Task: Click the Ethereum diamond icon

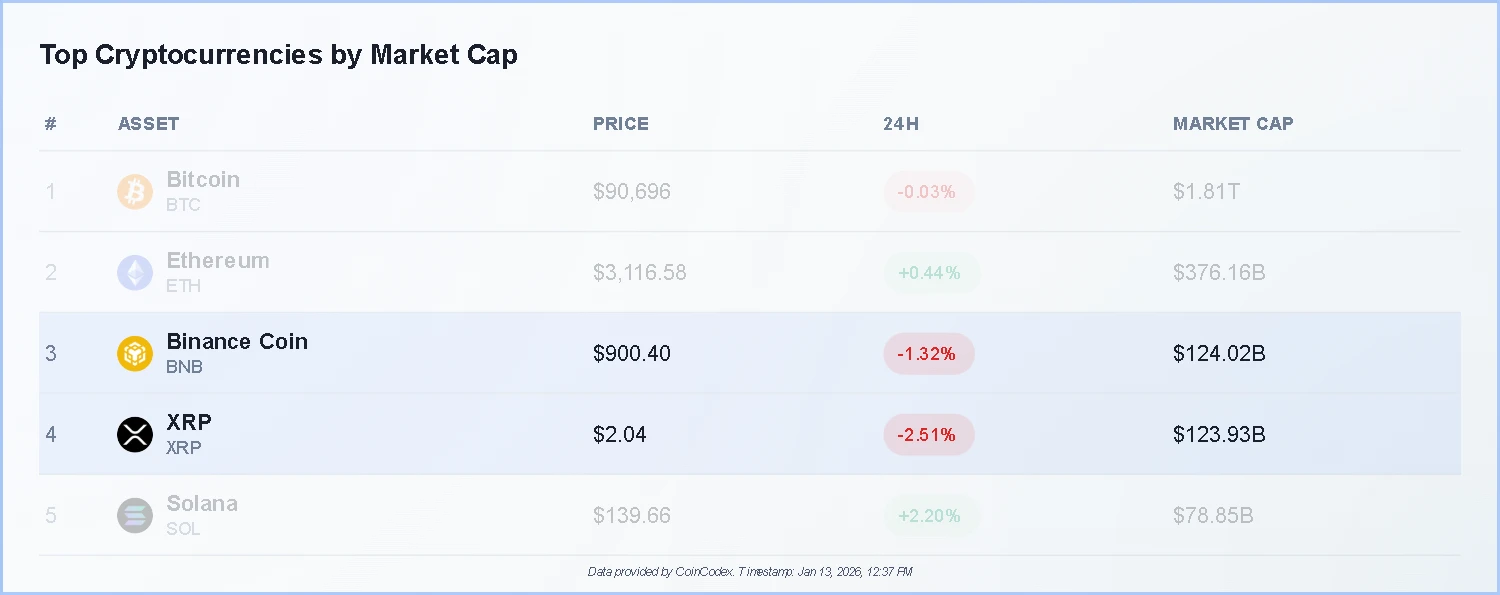Action: click(135, 273)
